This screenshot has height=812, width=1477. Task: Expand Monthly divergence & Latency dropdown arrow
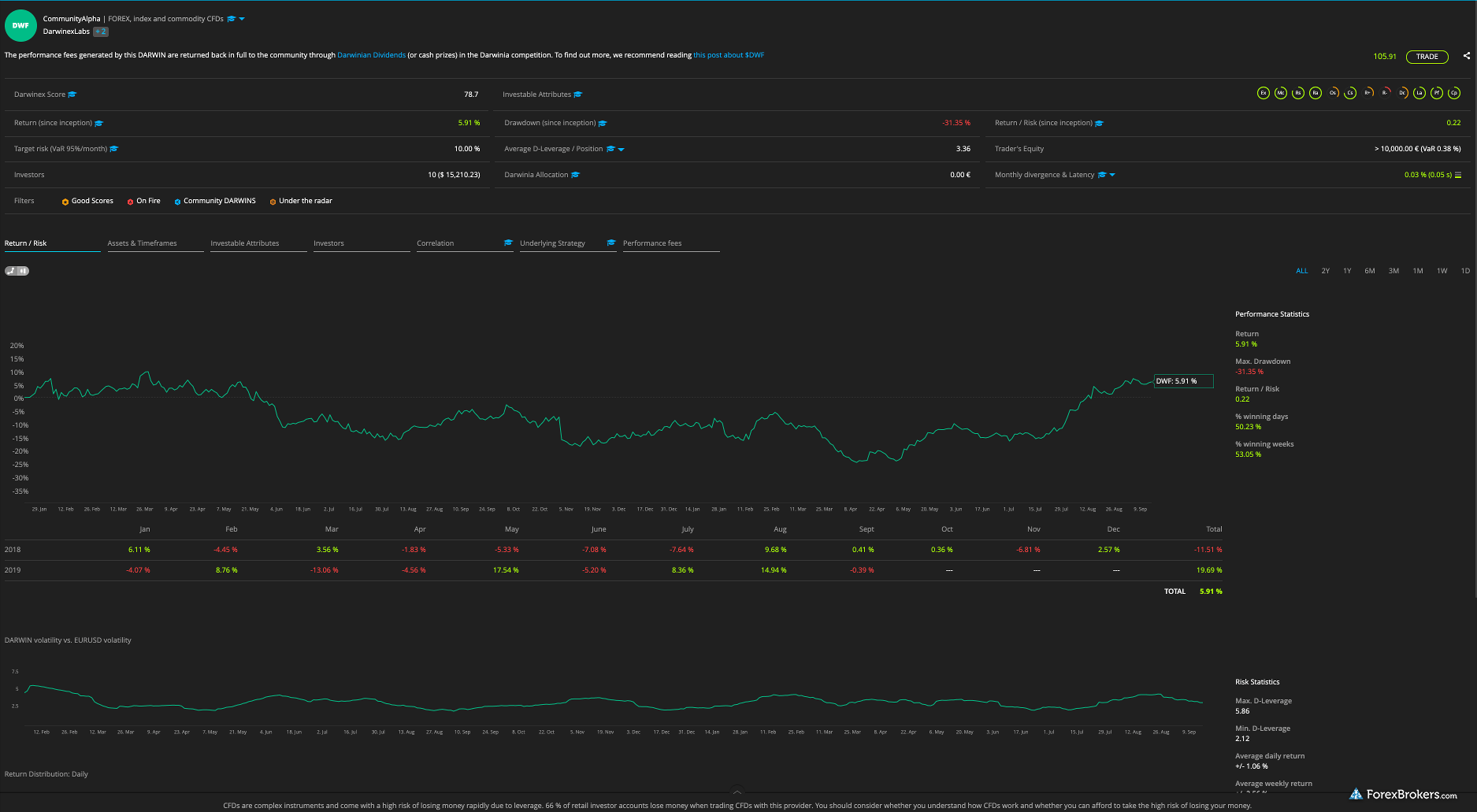pyautogui.click(x=1112, y=175)
